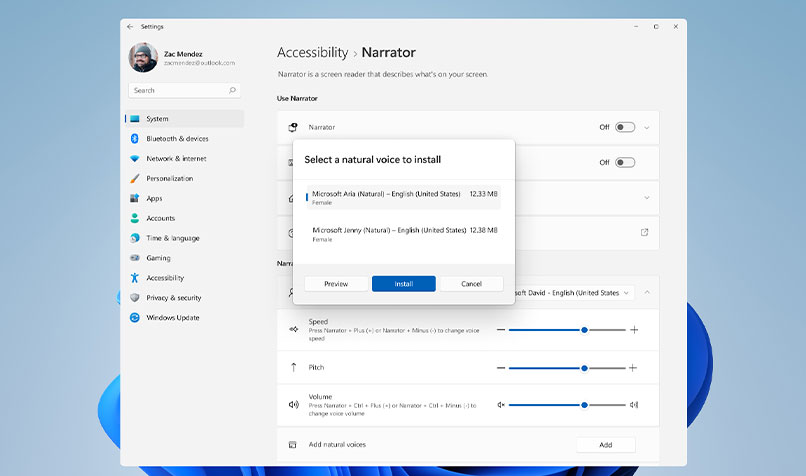The width and height of the screenshot is (806, 476).
Task: Click the Settings search box
Action: [184, 90]
